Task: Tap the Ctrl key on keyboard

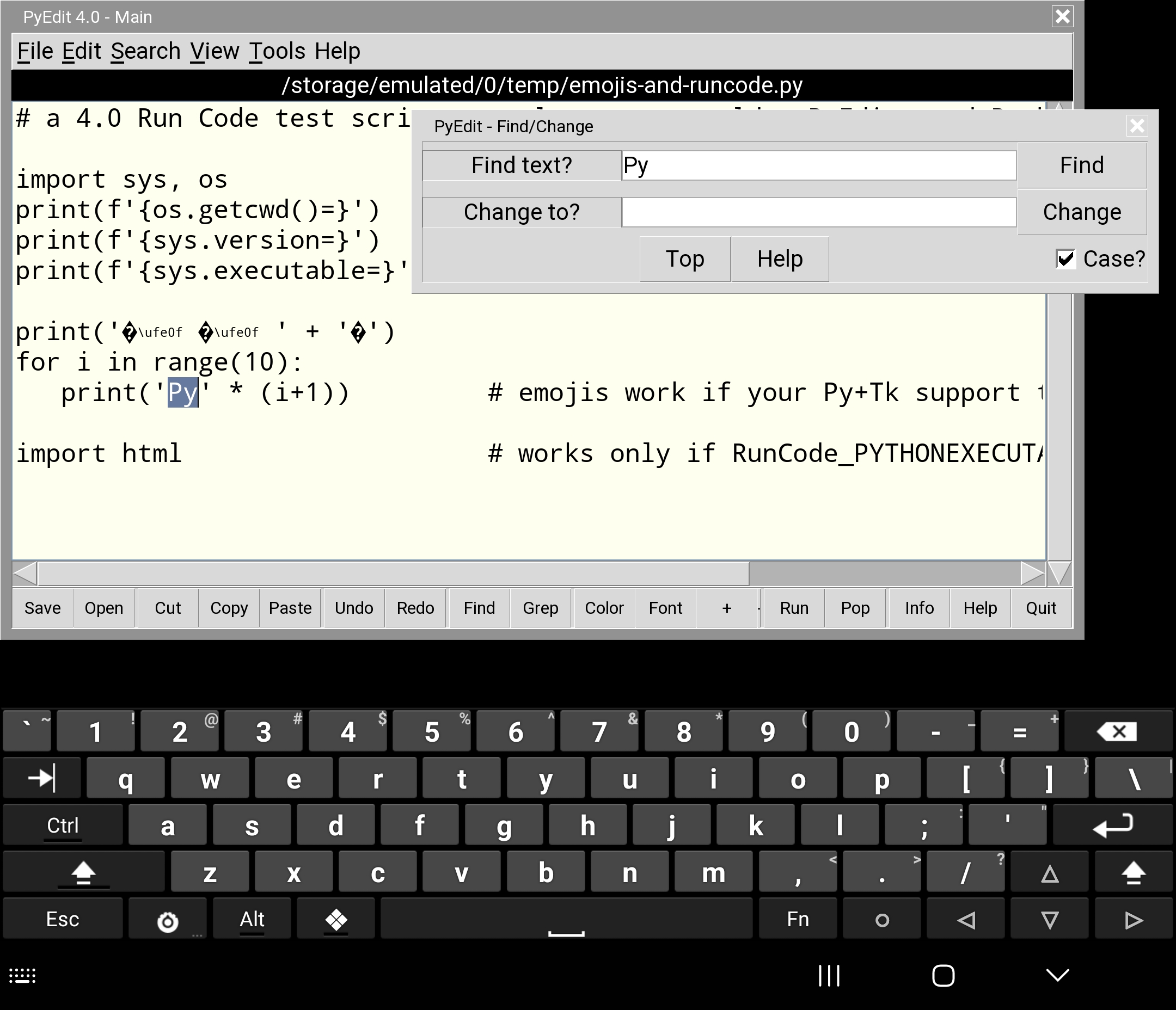Action: pos(63,825)
